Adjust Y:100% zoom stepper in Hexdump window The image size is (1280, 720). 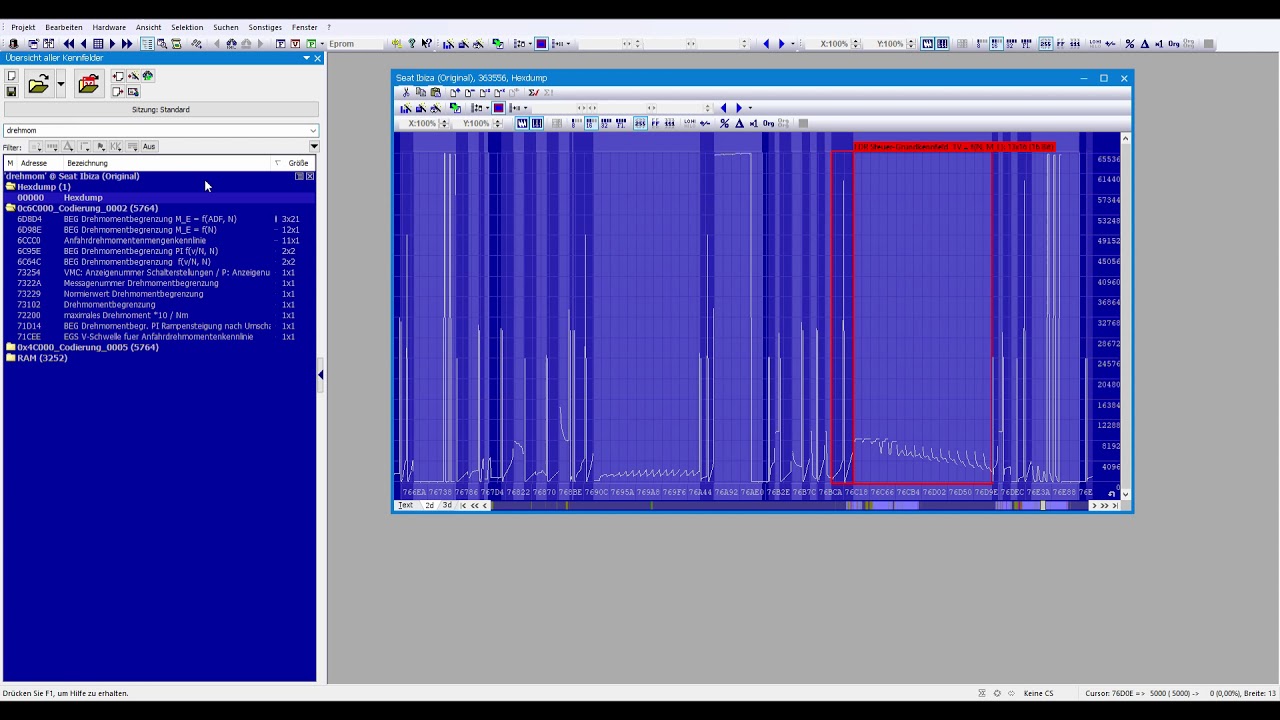(x=497, y=123)
